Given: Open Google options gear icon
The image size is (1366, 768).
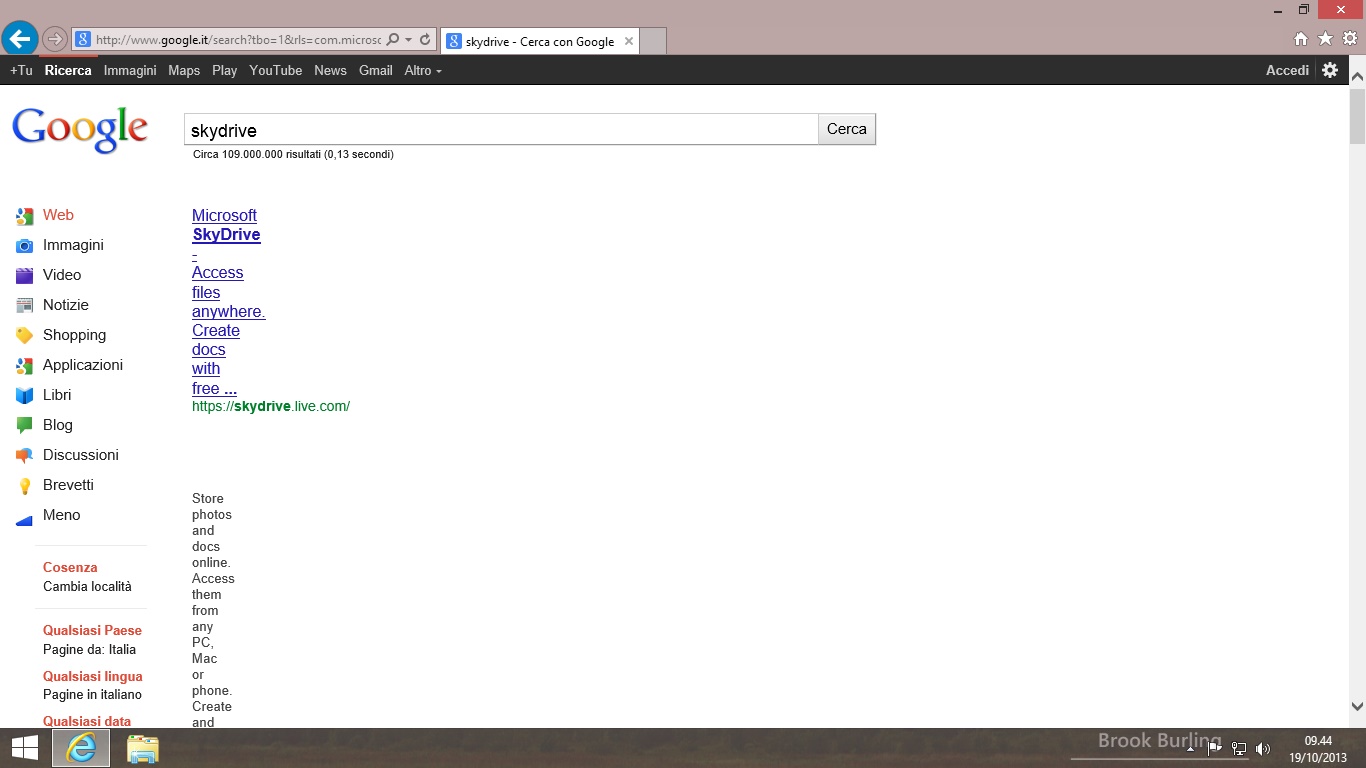Looking at the screenshot, I should tap(1330, 70).
